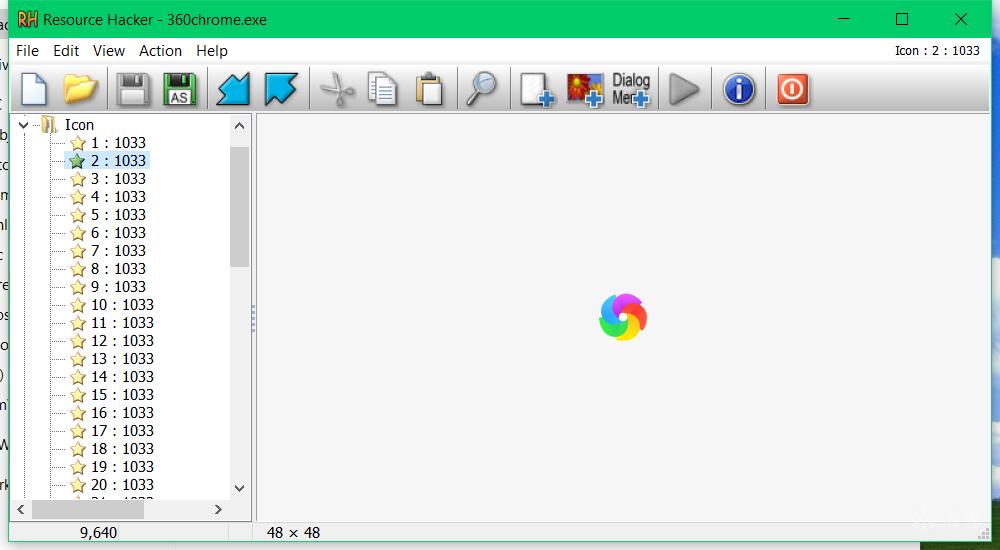Paste using the clipboard icon

[429, 89]
